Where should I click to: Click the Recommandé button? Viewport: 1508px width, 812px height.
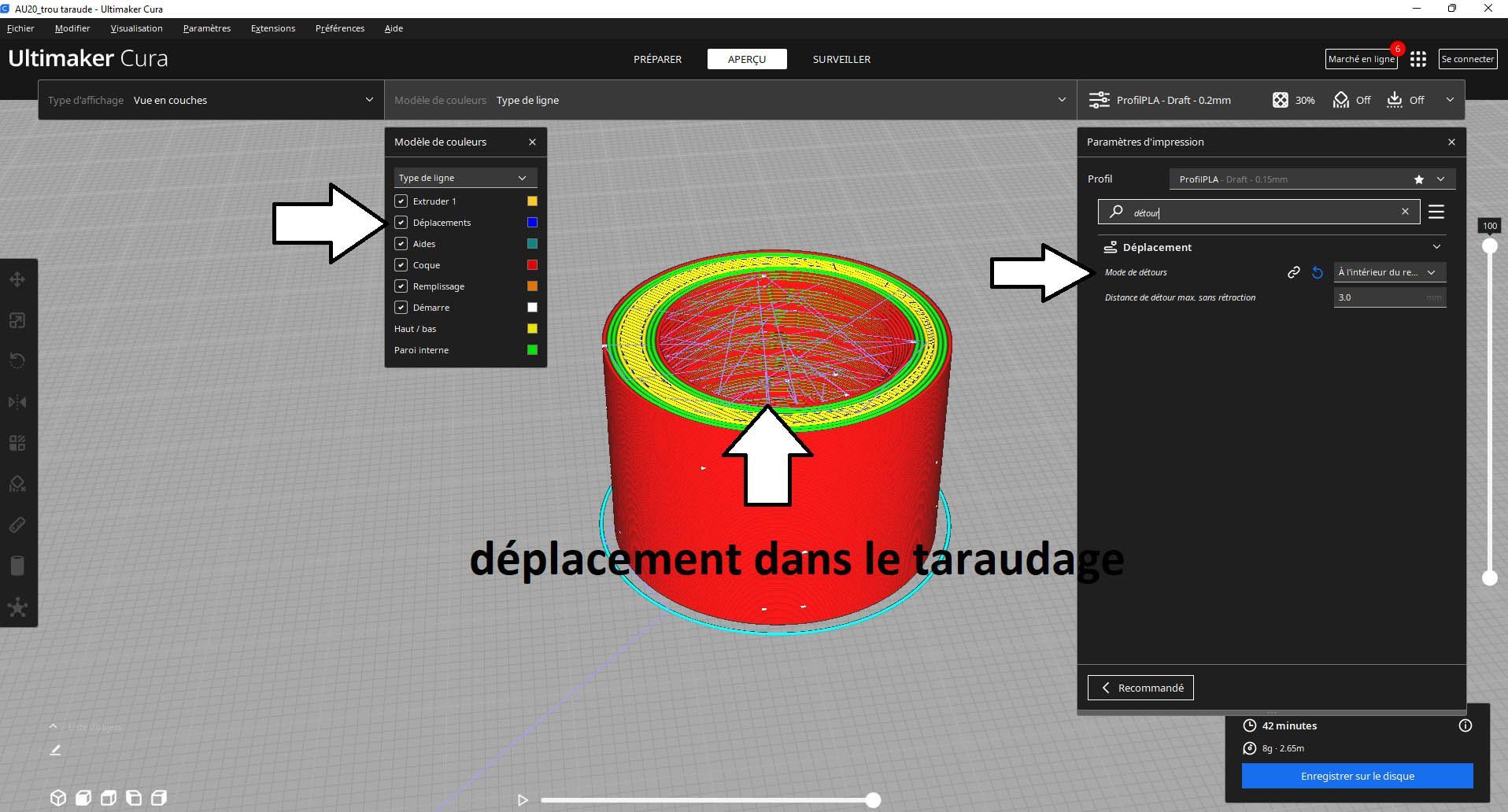(x=1140, y=688)
